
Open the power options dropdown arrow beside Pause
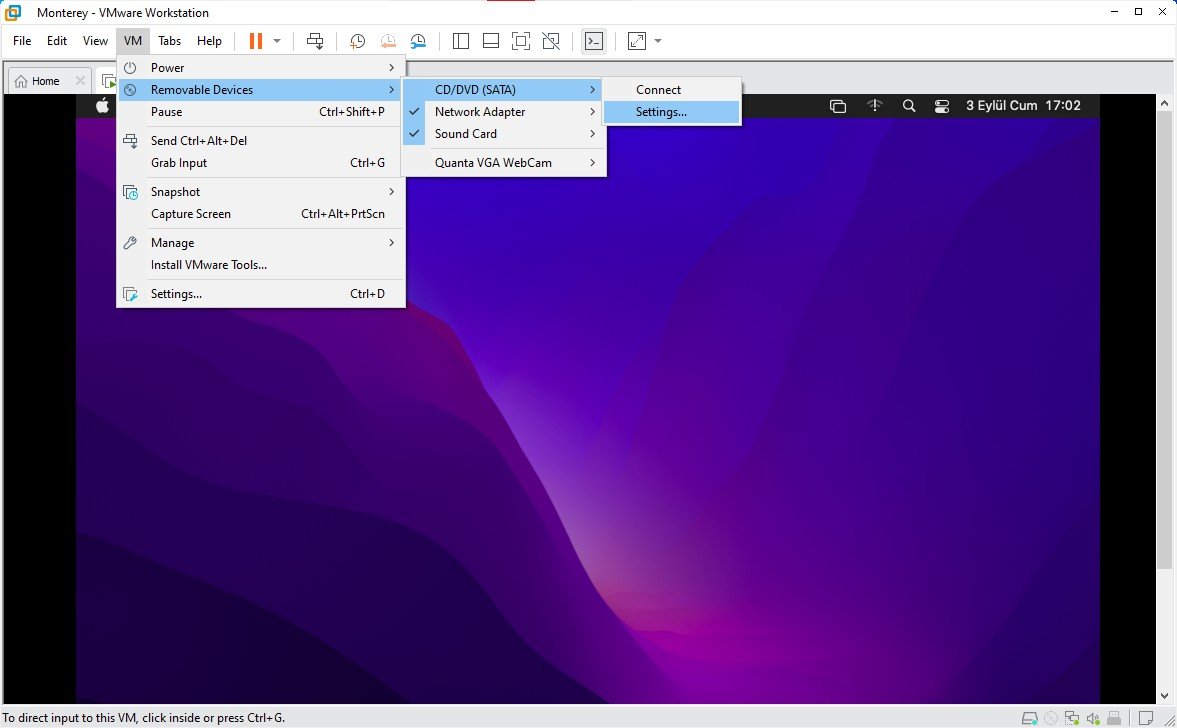tap(277, 41)
